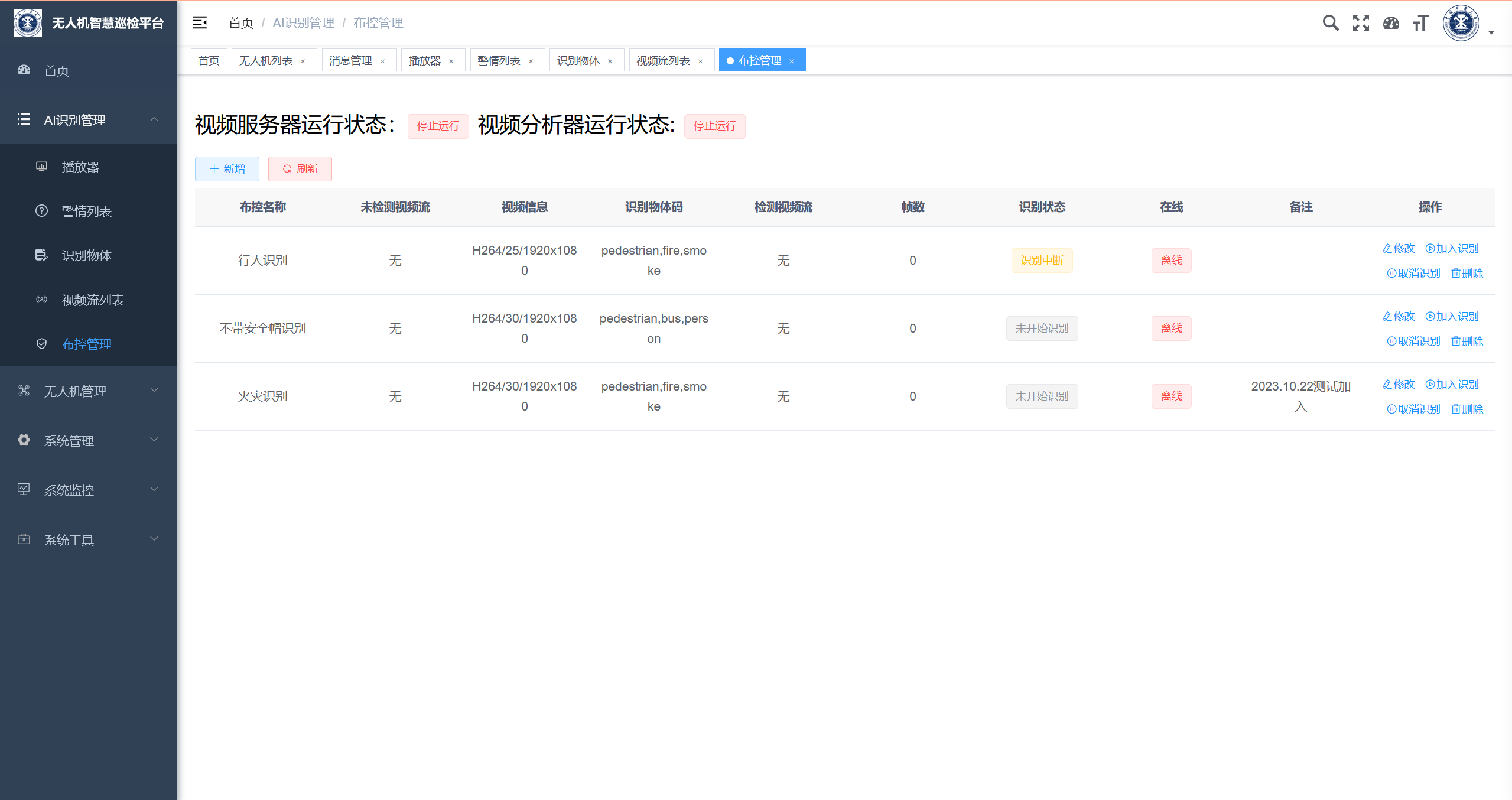Switch to the 无人机列表 tab
This screenshot has height=800, width=1512.
pyautogui.click(x=265, y=60)
